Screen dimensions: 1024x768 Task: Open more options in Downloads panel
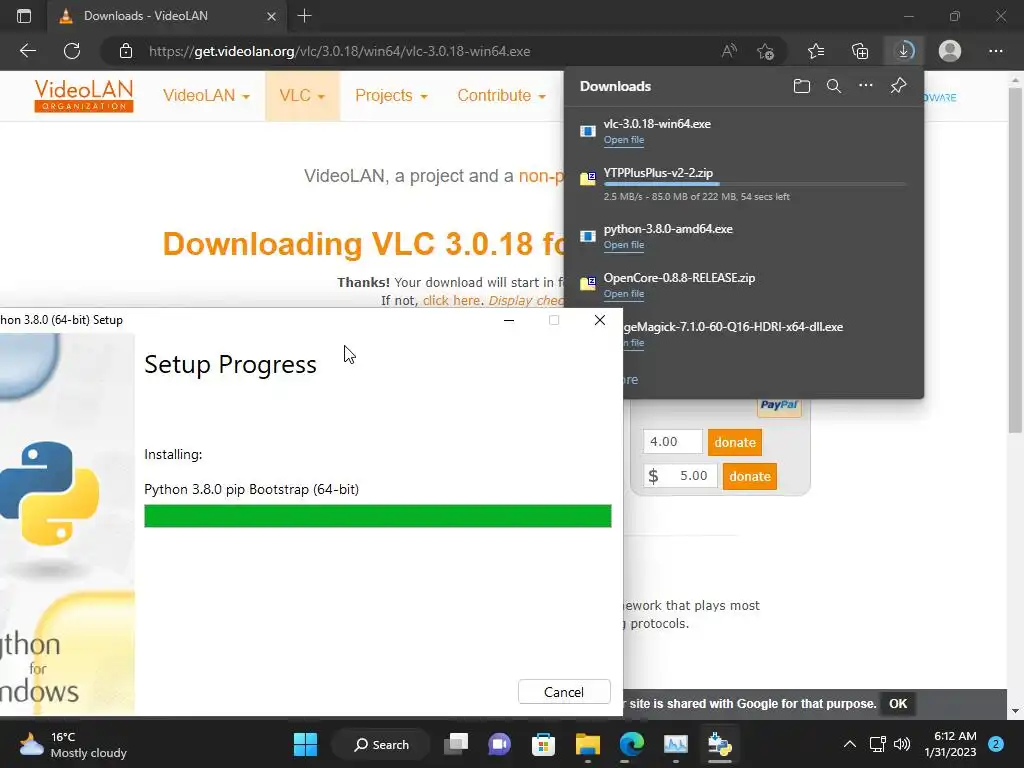pos(865,86)
